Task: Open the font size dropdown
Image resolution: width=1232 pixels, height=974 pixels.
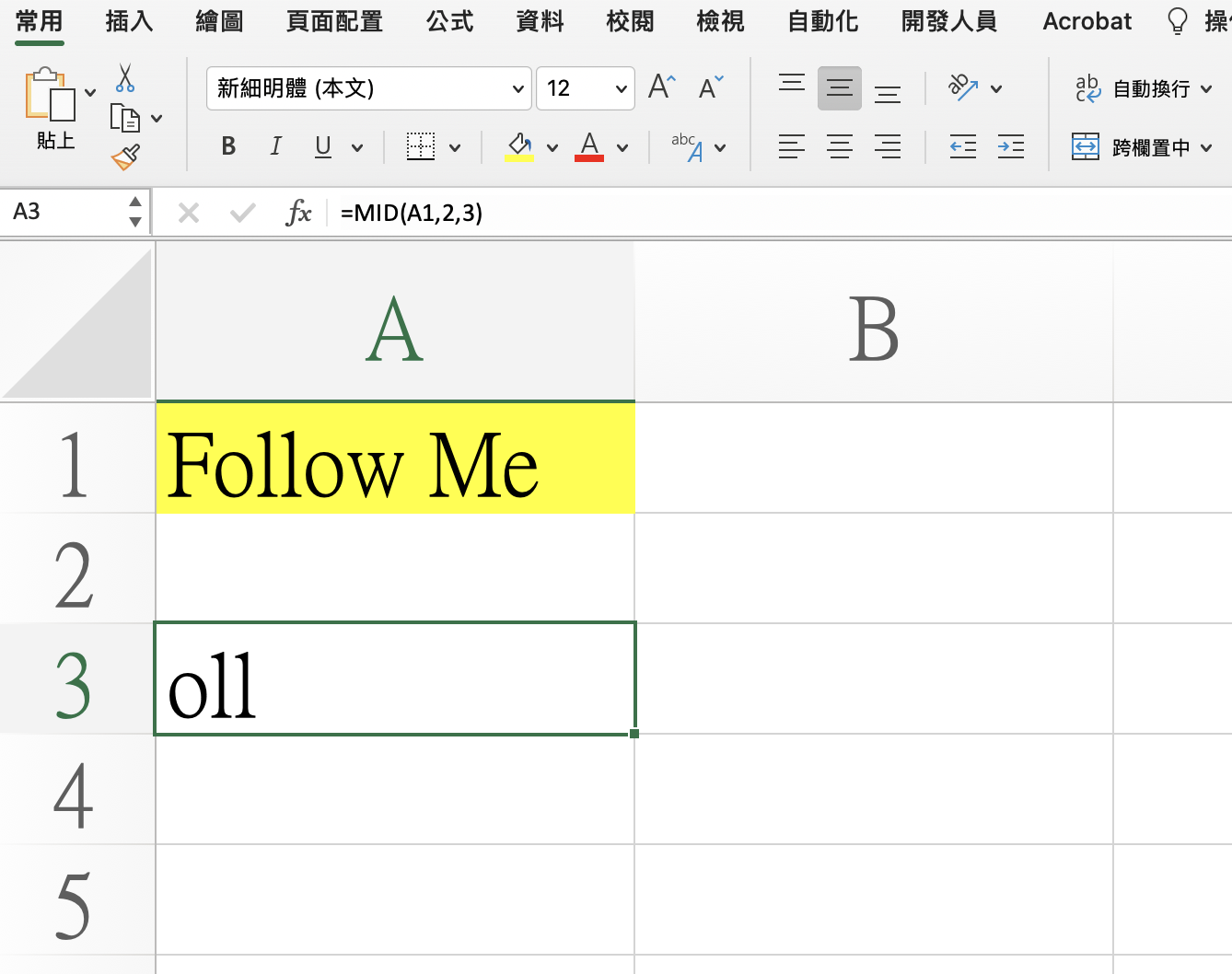Action: coord(621,88)
